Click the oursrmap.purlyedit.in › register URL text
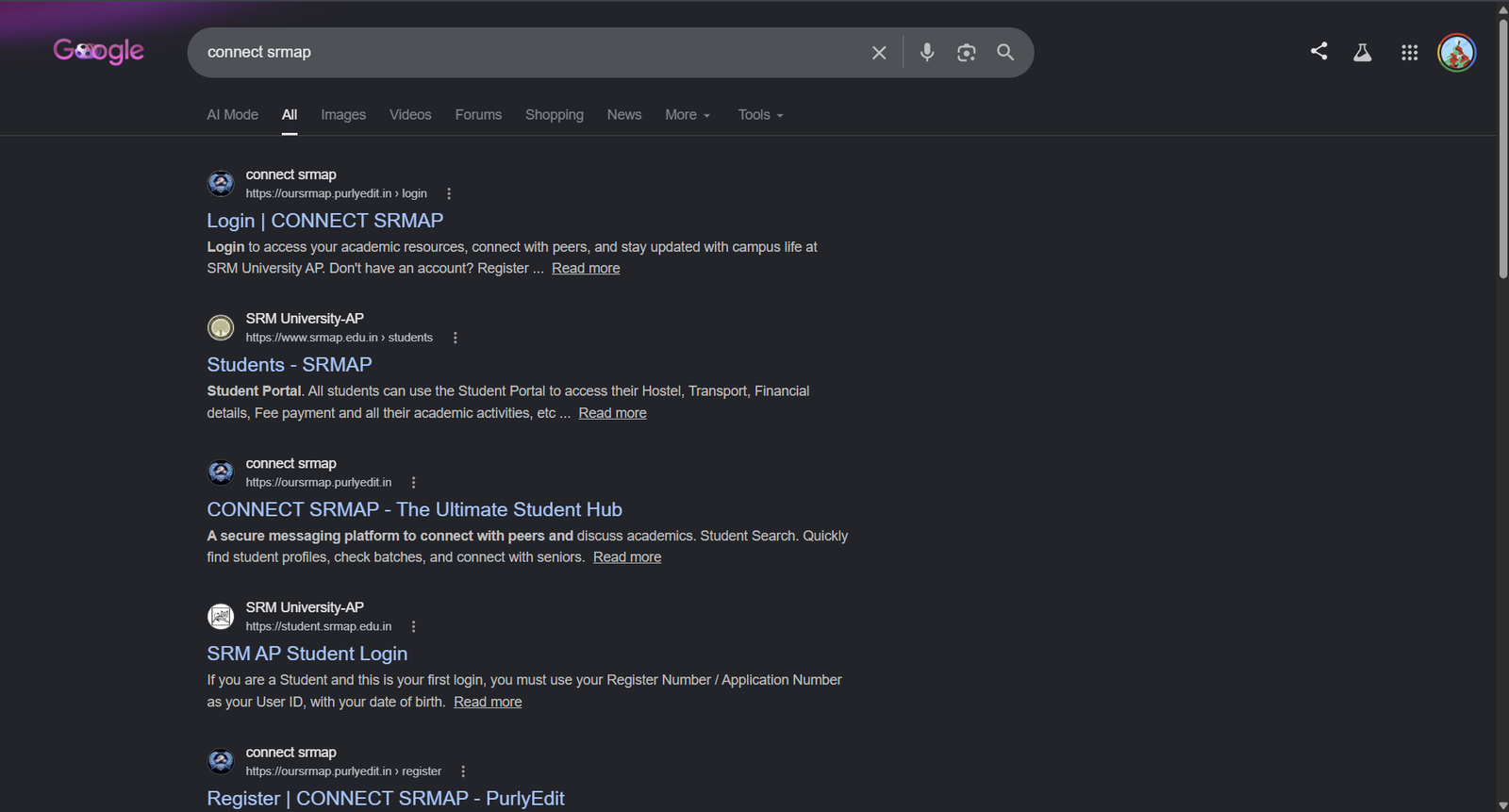 point(343,771)
